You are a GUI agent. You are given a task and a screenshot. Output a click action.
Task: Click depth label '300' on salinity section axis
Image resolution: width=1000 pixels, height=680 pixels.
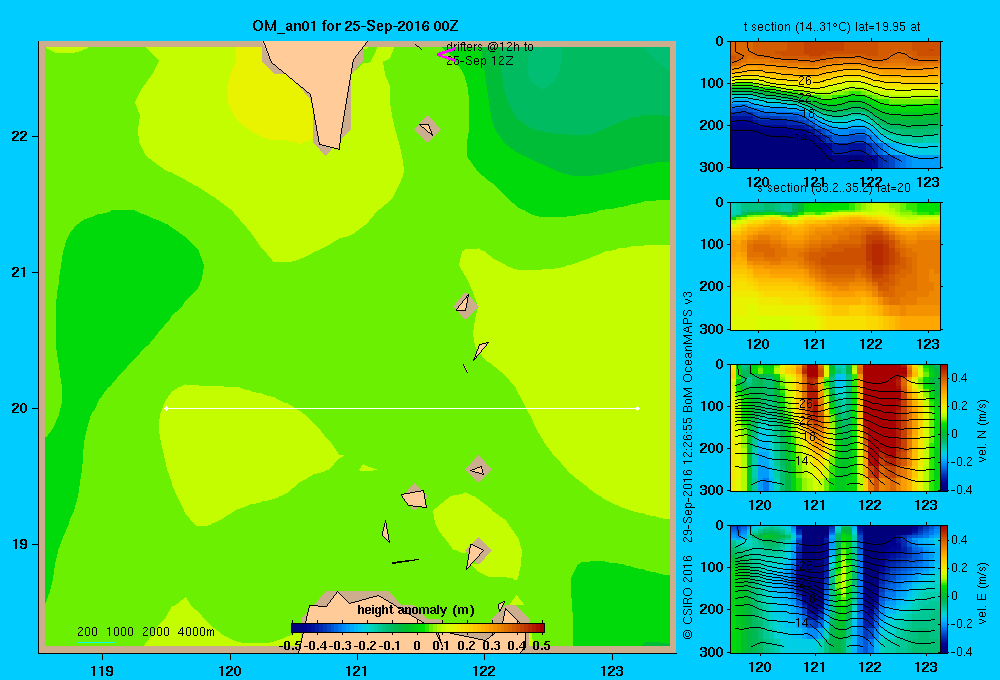point(712,329)
